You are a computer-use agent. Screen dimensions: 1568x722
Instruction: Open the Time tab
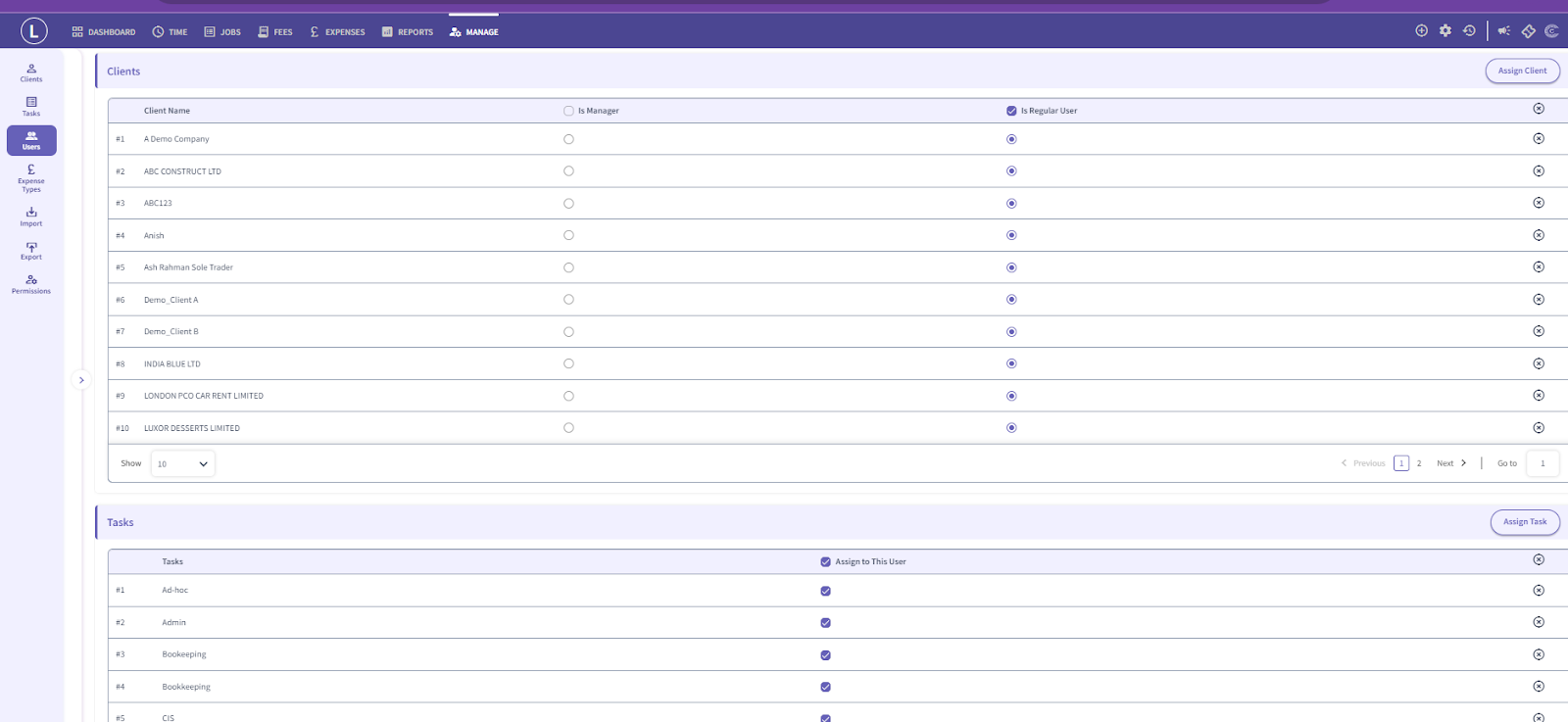(x=170, y=32)
